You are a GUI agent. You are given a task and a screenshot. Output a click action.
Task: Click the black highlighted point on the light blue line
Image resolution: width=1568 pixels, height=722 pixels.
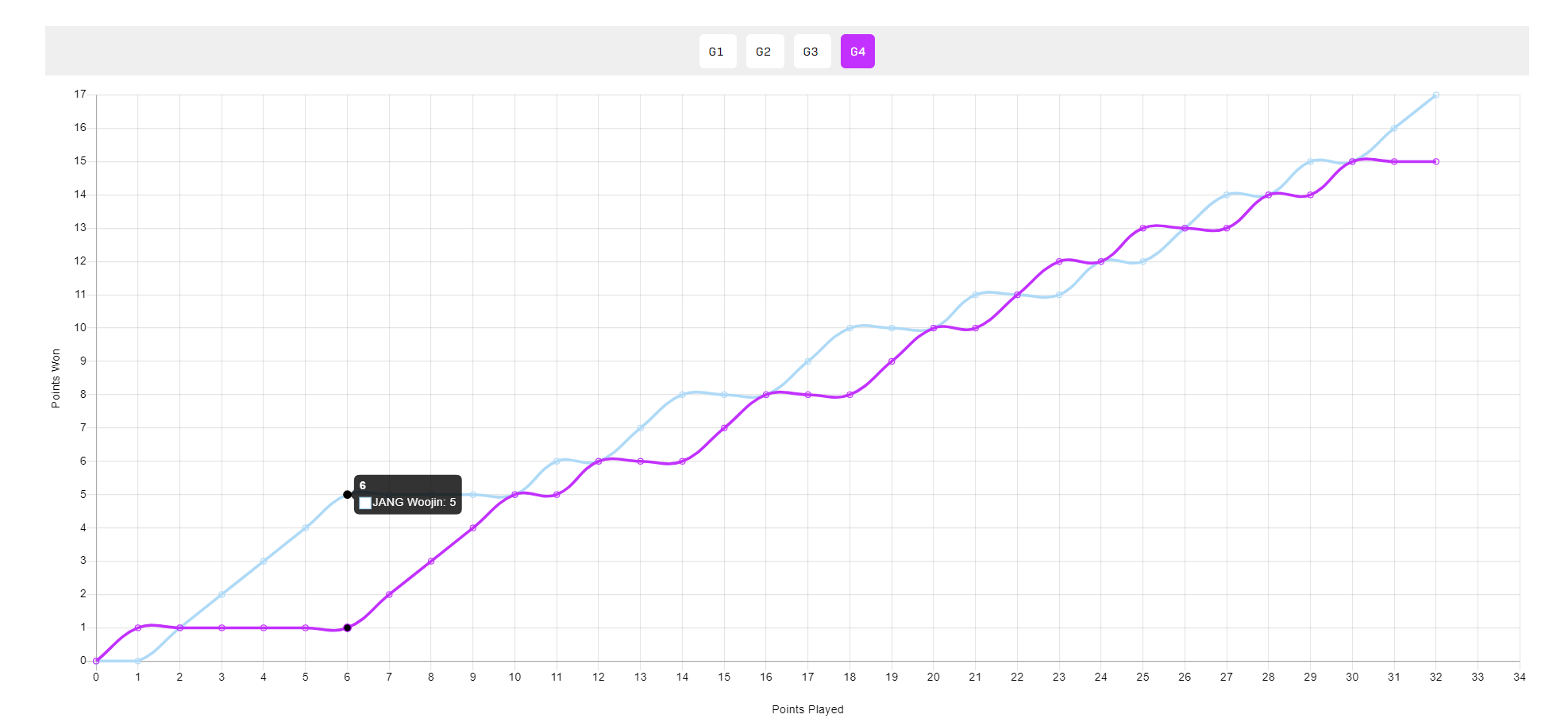coord(347,494)
